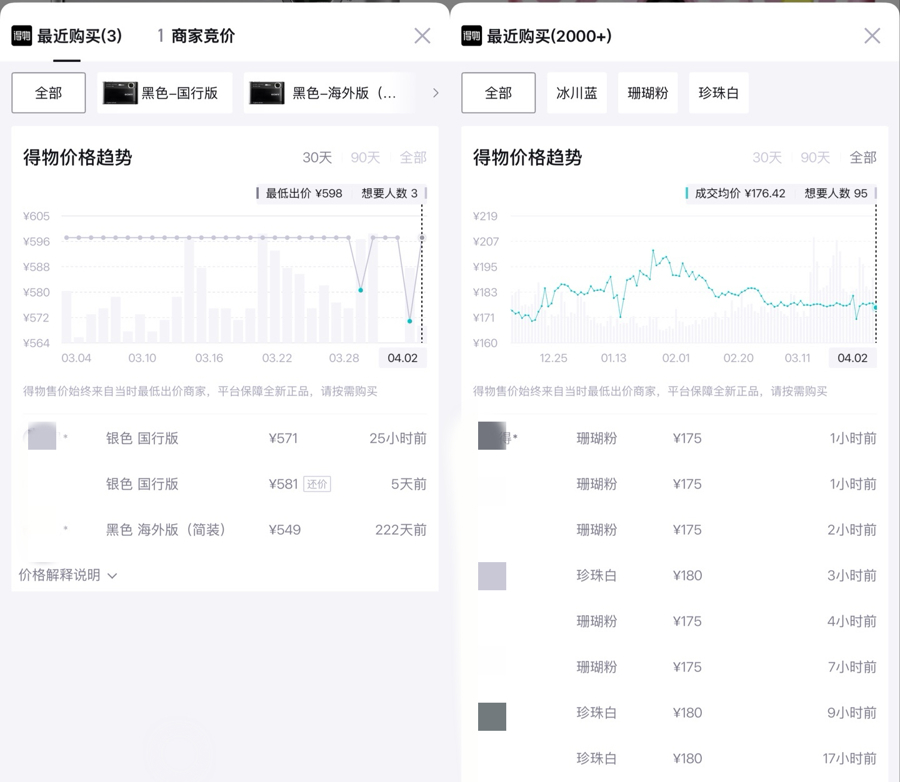Image resolution: width=900 pixels, height=782 pixels.
Task: Choose 全部 range in right price chart
Action: [862, 158]
